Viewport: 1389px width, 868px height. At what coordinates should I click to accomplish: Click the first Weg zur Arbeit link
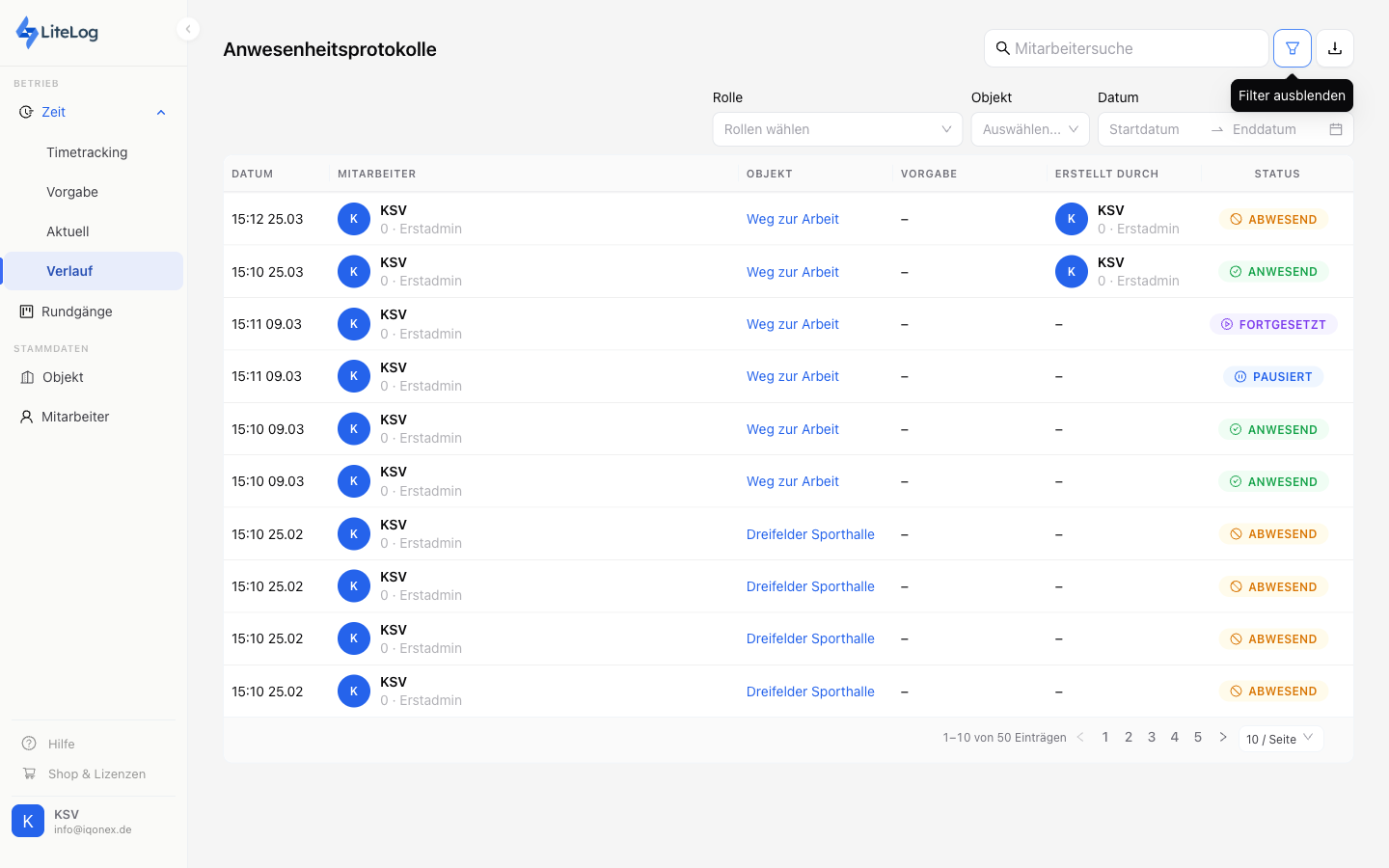pyautogui.click(x=792, y=219)
